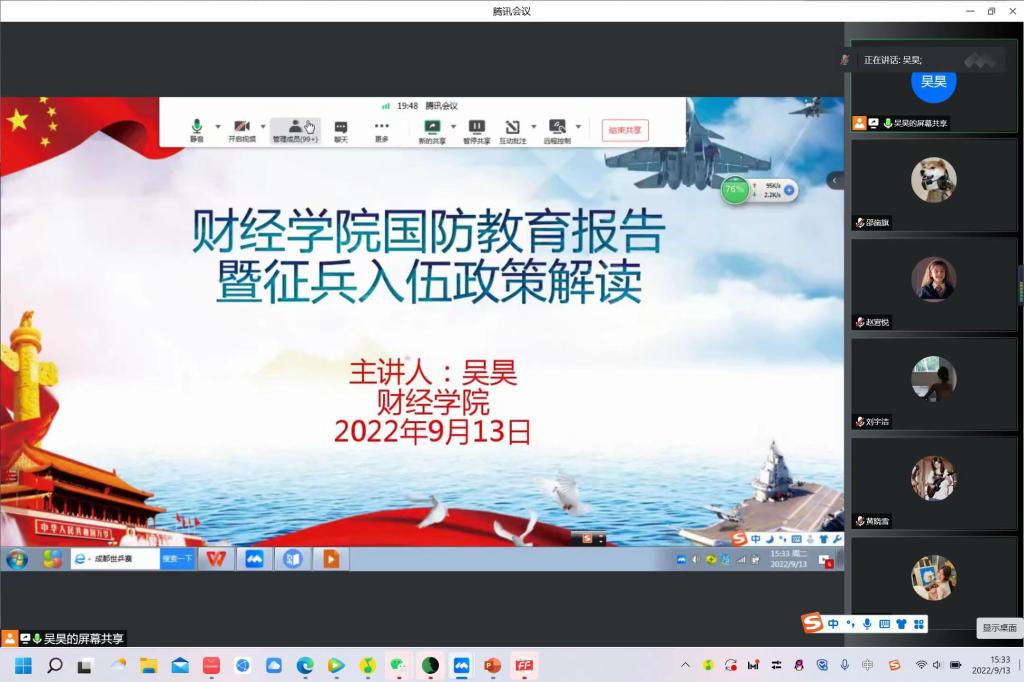The width and height of the screenshot is (1024, 682).
Task: Select 远程控制 remote control icon
Action: tap(557, 128)
